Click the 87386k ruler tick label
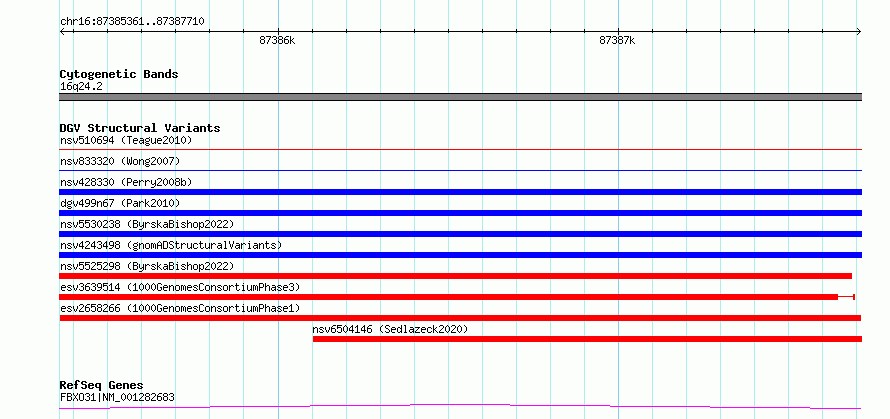The height and width of the screenshot is (419, 890). 278,40
